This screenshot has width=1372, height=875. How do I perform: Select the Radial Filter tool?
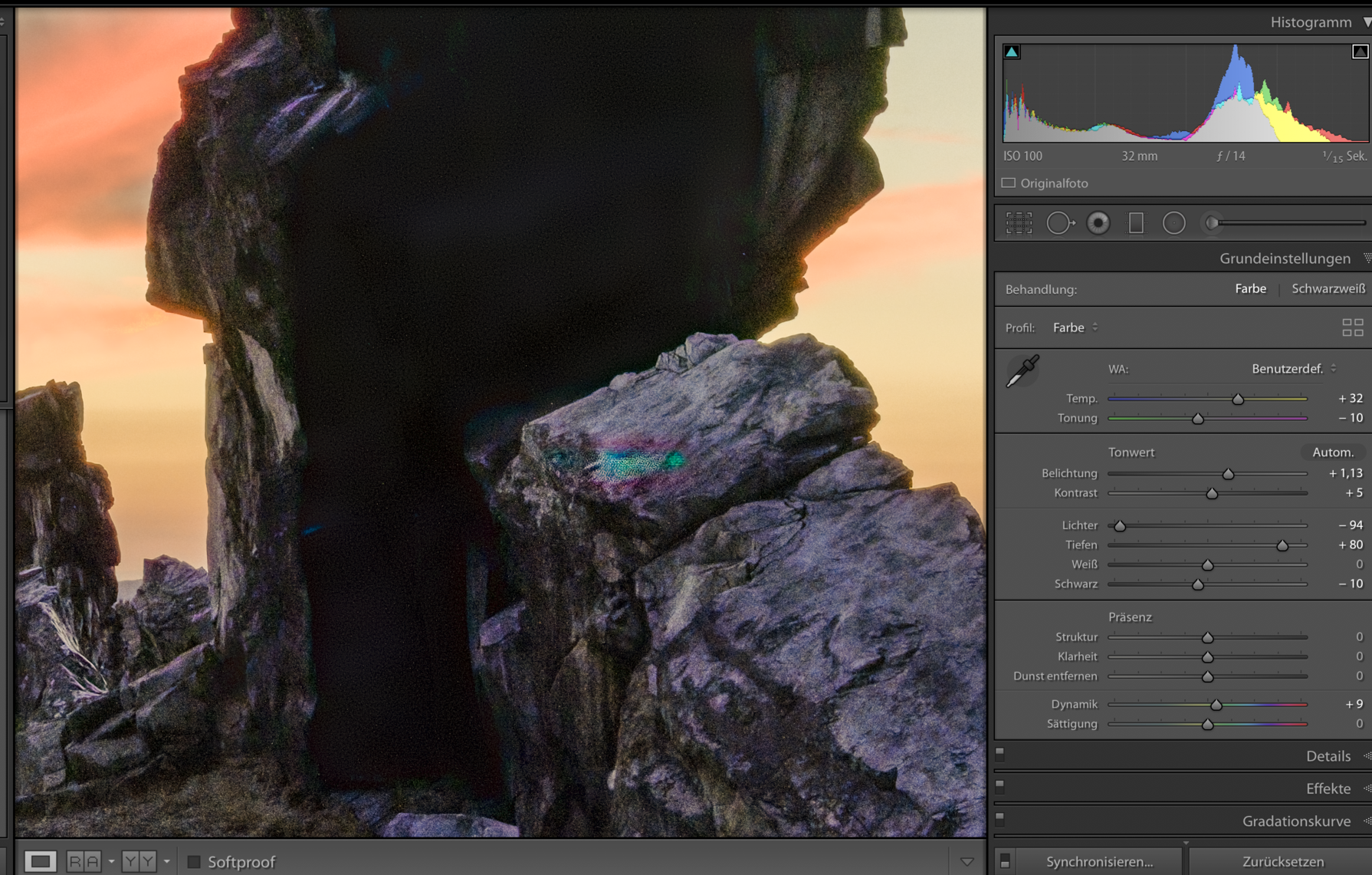point(1173,223)
